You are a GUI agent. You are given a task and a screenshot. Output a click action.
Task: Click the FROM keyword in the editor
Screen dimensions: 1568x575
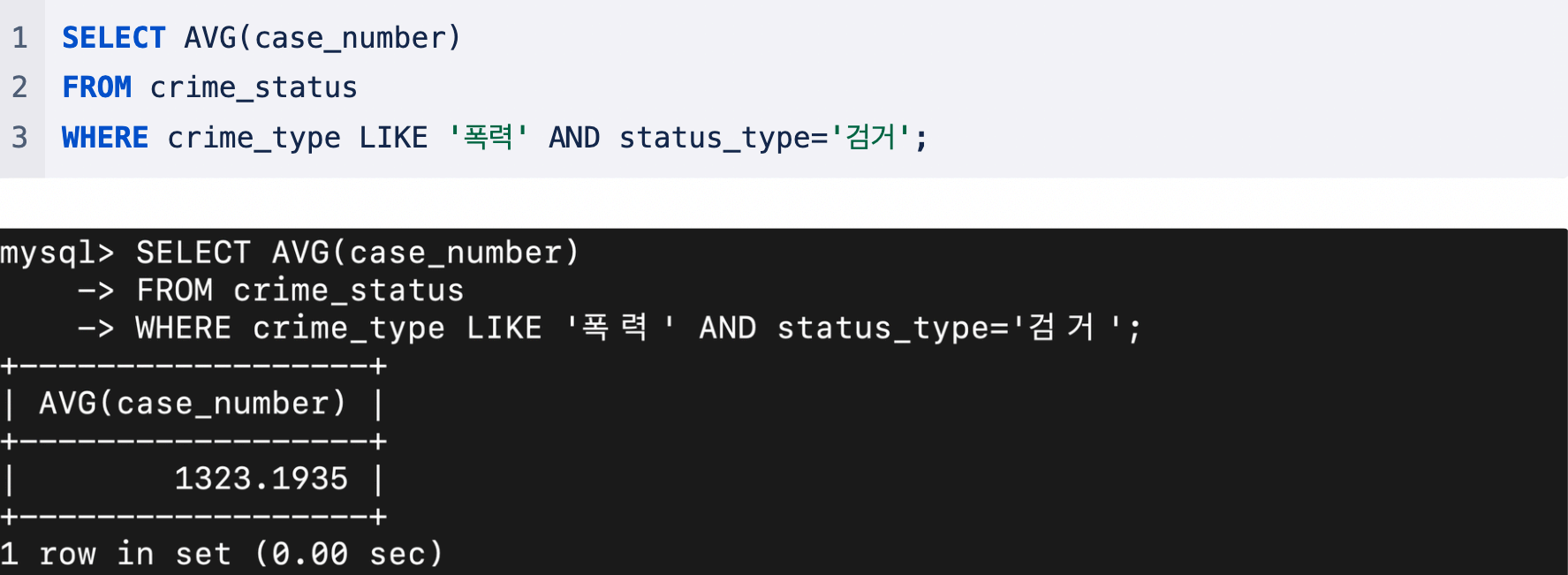[97, 87]
